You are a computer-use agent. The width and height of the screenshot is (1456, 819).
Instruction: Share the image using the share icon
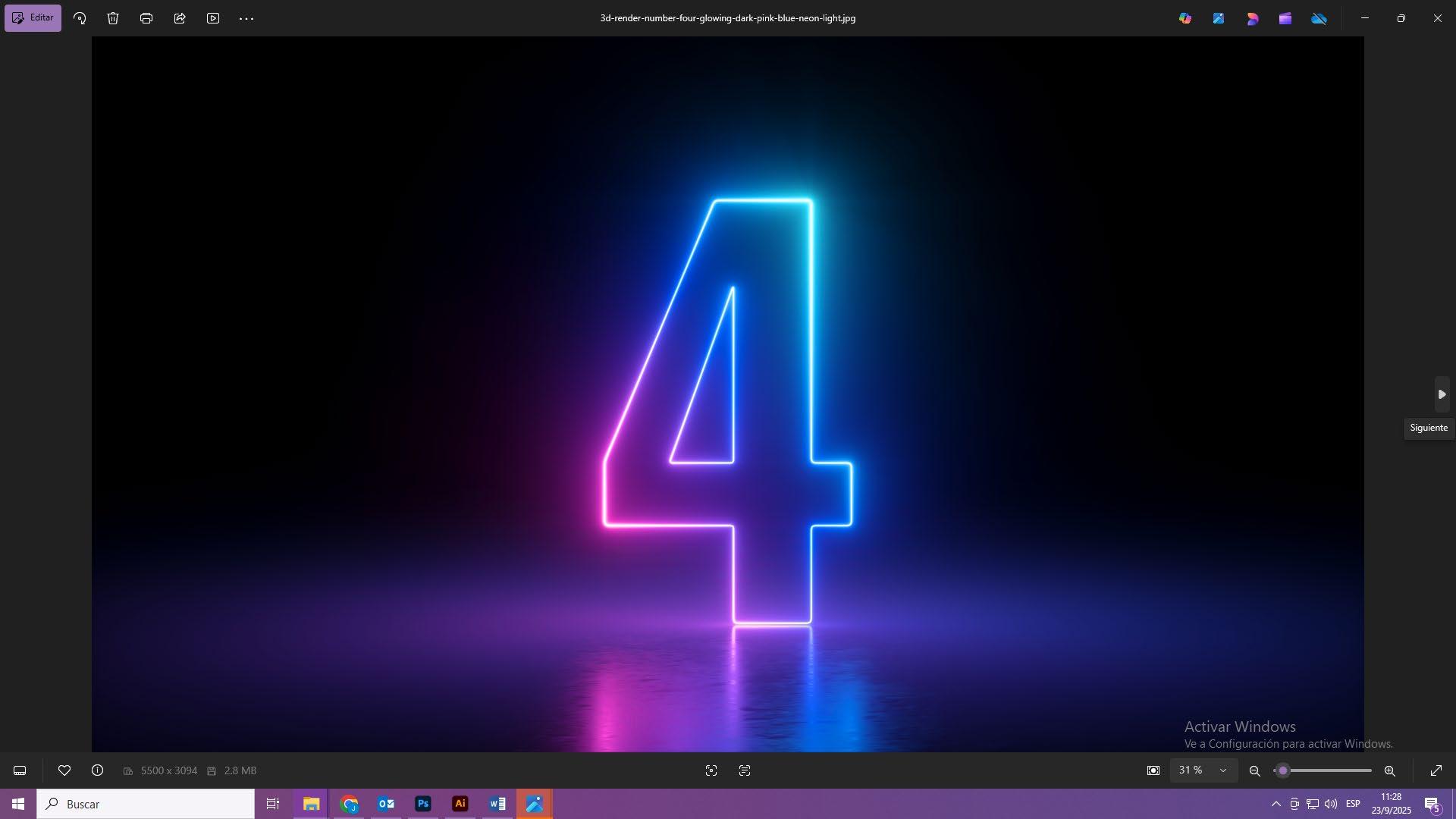point(180,18)
